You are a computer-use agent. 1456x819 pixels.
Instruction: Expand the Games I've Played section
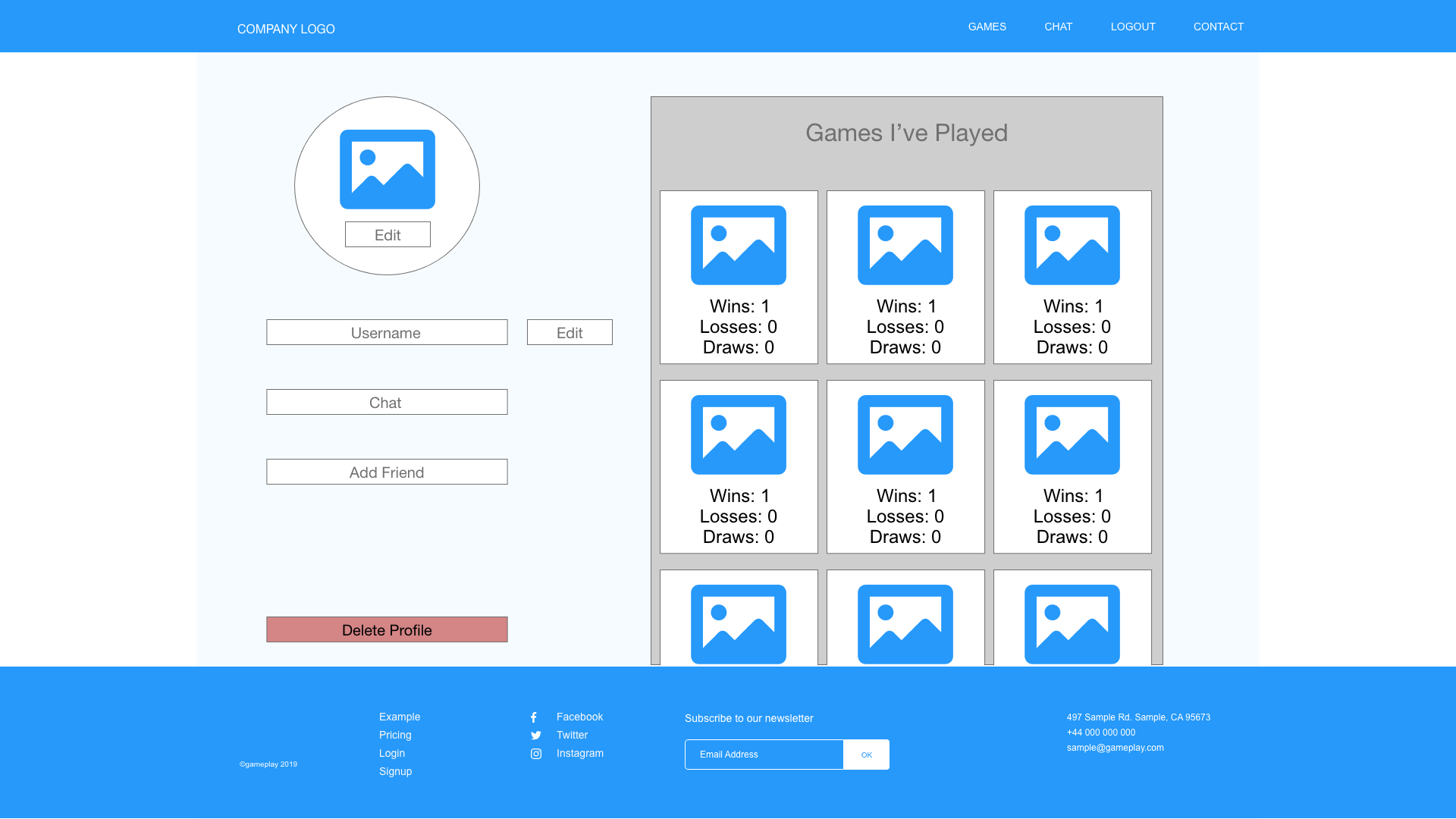click(x=906, y=132)
